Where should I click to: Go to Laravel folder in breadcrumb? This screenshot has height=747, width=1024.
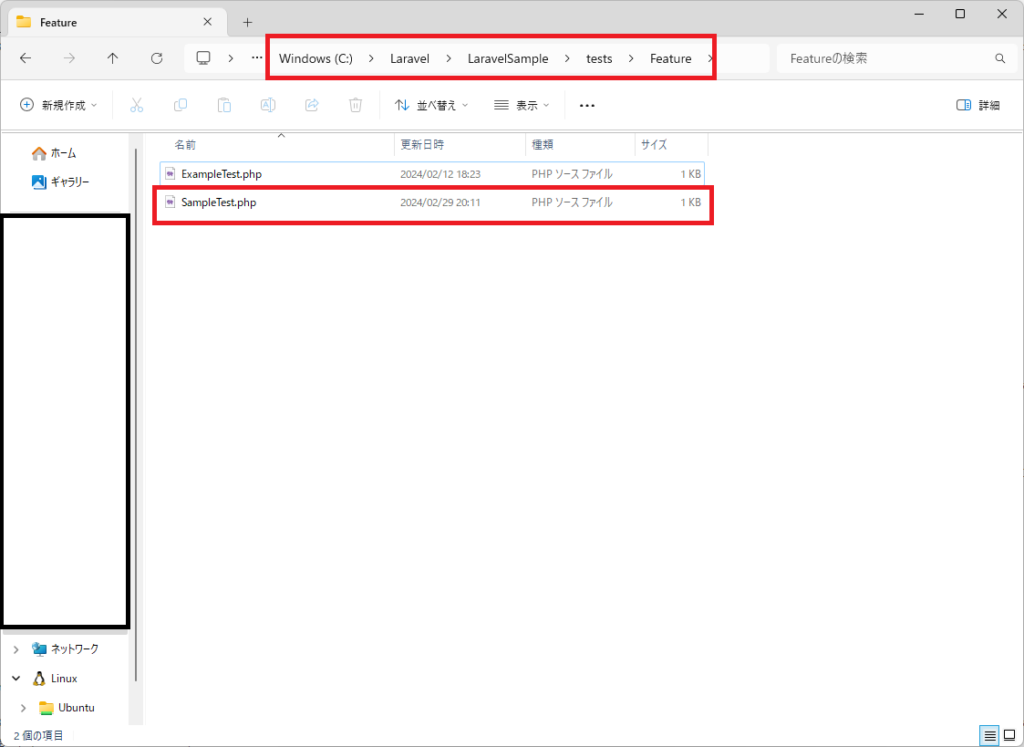tap(409, 58)
